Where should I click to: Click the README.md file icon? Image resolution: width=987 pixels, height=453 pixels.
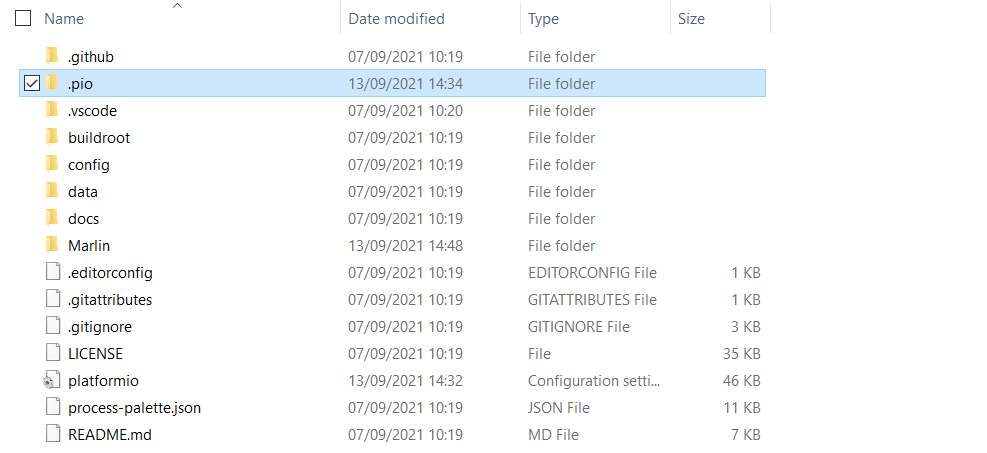pyautogui.click(x=52, y=435)
